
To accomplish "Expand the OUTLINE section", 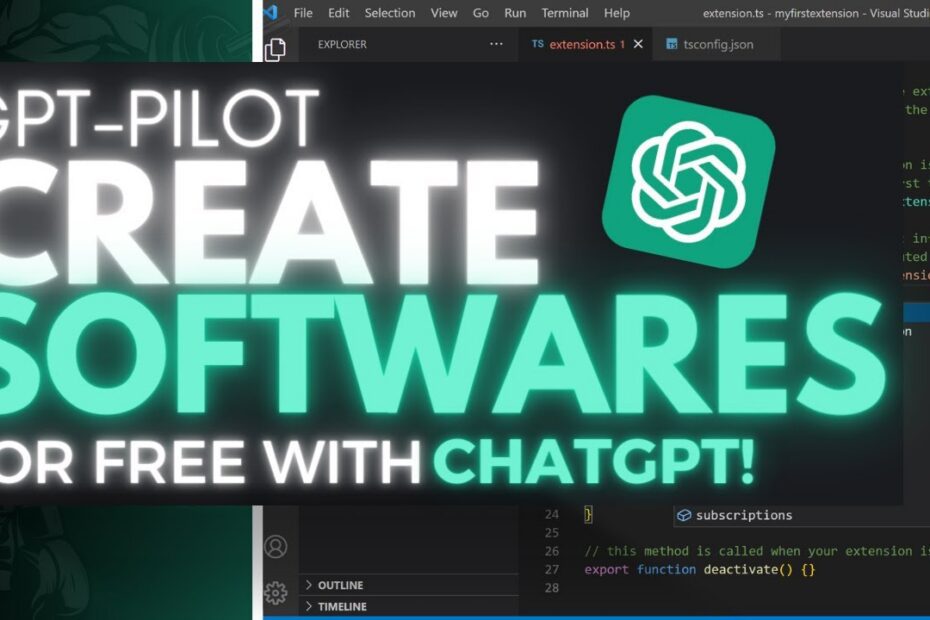I will coord(408,585).
